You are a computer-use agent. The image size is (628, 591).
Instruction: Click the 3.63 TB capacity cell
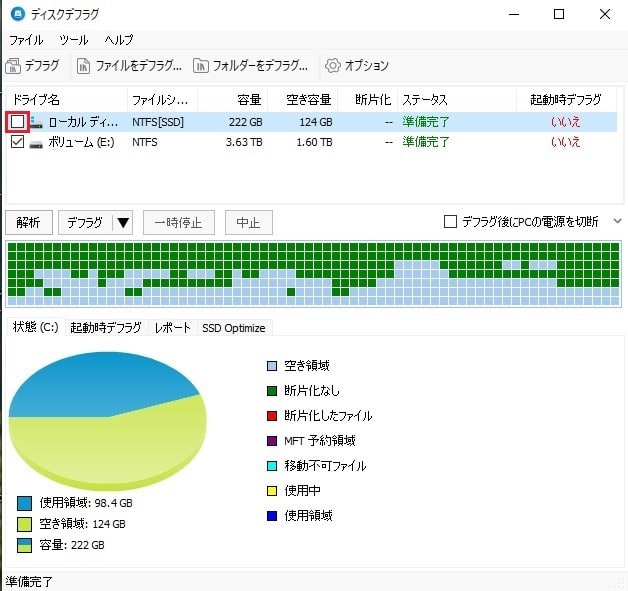244,142
